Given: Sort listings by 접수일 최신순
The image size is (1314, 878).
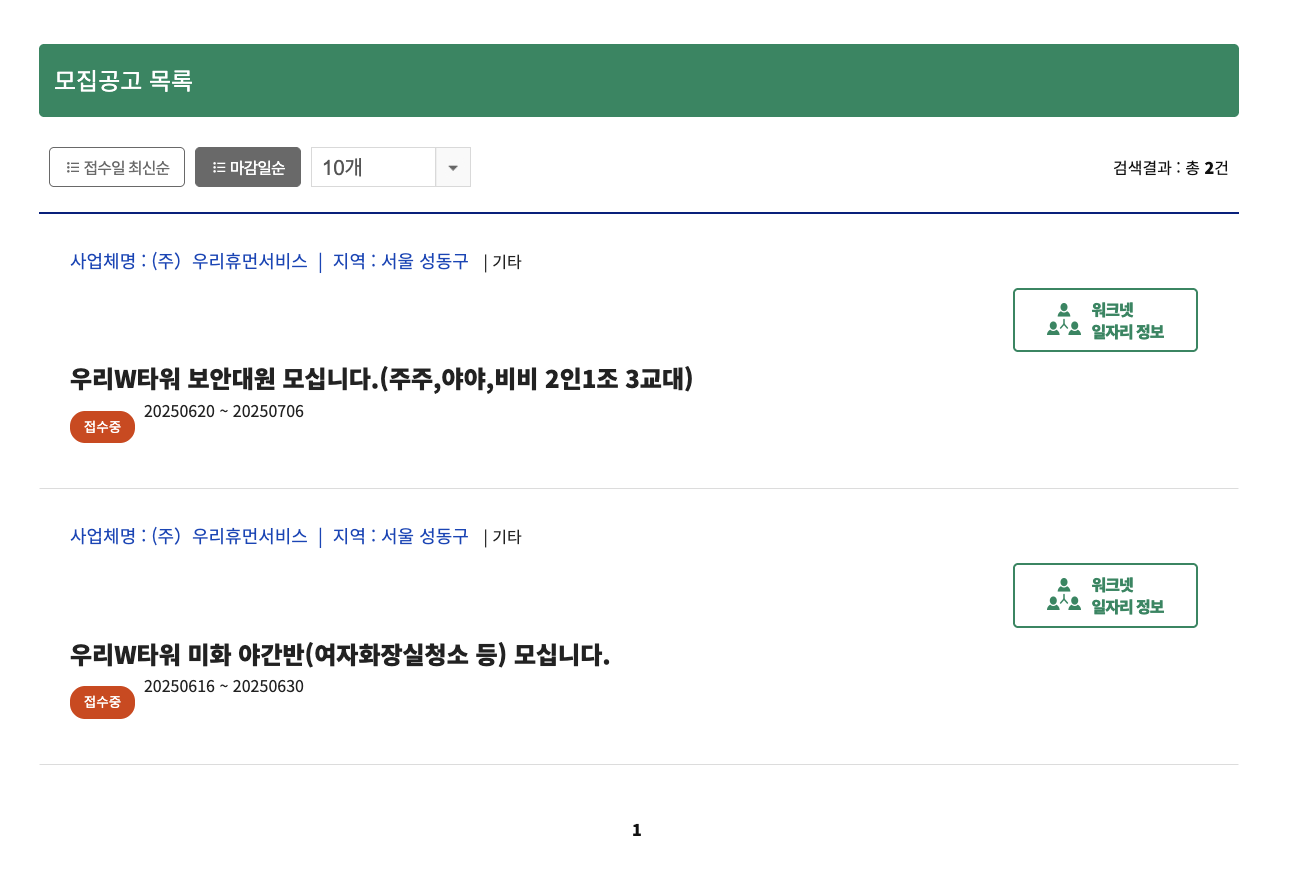Looking at the screenshot, I should click(x=117, y=167).
